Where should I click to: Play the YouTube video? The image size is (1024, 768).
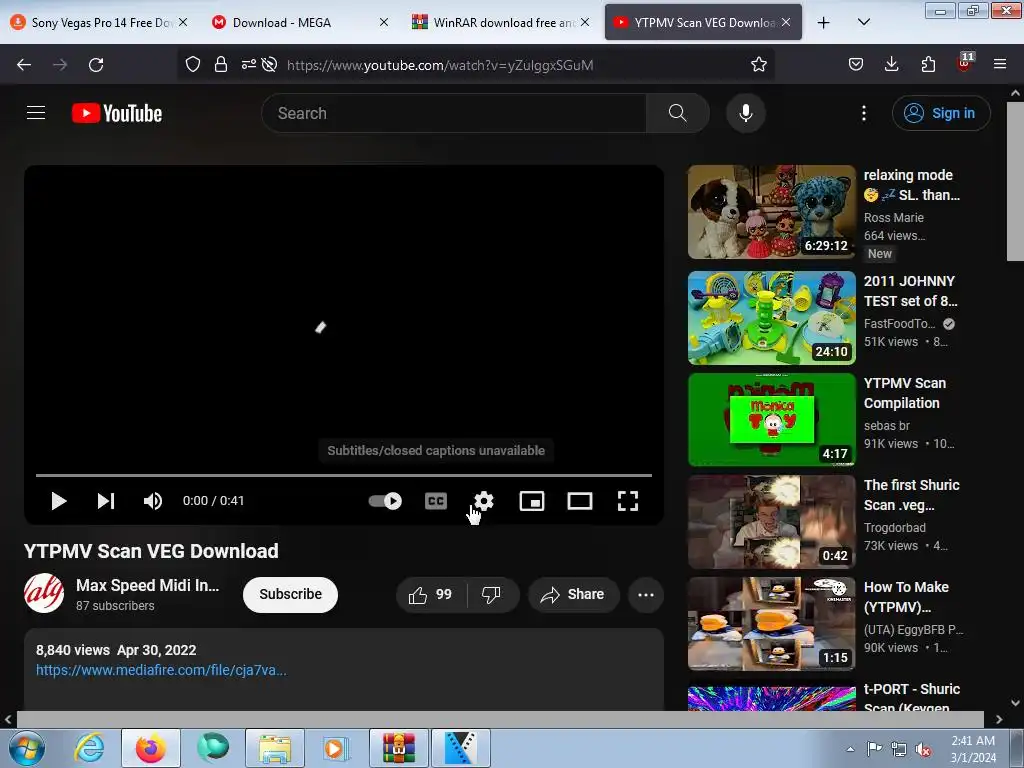[59, 501]
